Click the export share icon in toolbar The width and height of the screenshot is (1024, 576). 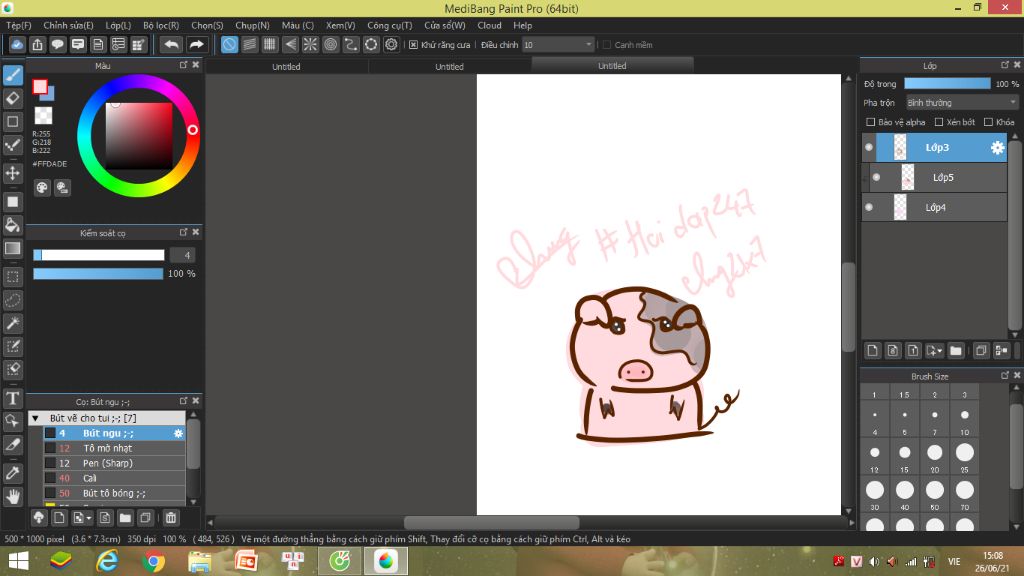[x=37, y=44]
